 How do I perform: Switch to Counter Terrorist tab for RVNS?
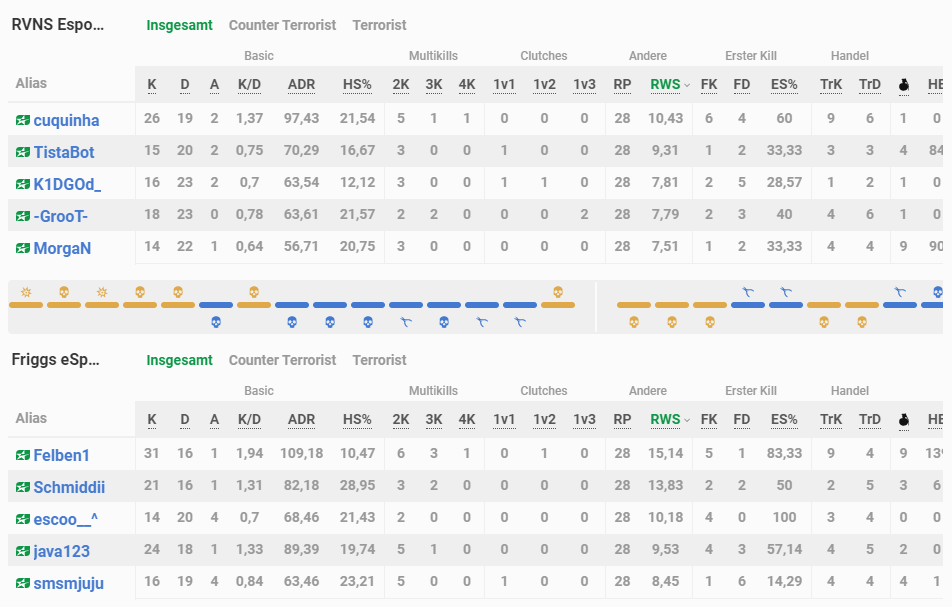click(x=282, y=25)
